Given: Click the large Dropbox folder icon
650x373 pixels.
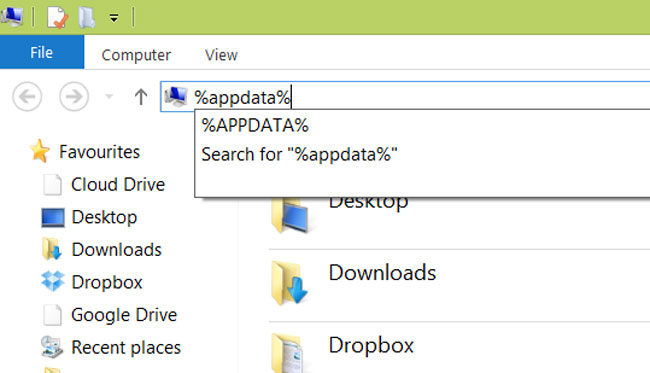Looking at the screenshot, I should (288, 352).
